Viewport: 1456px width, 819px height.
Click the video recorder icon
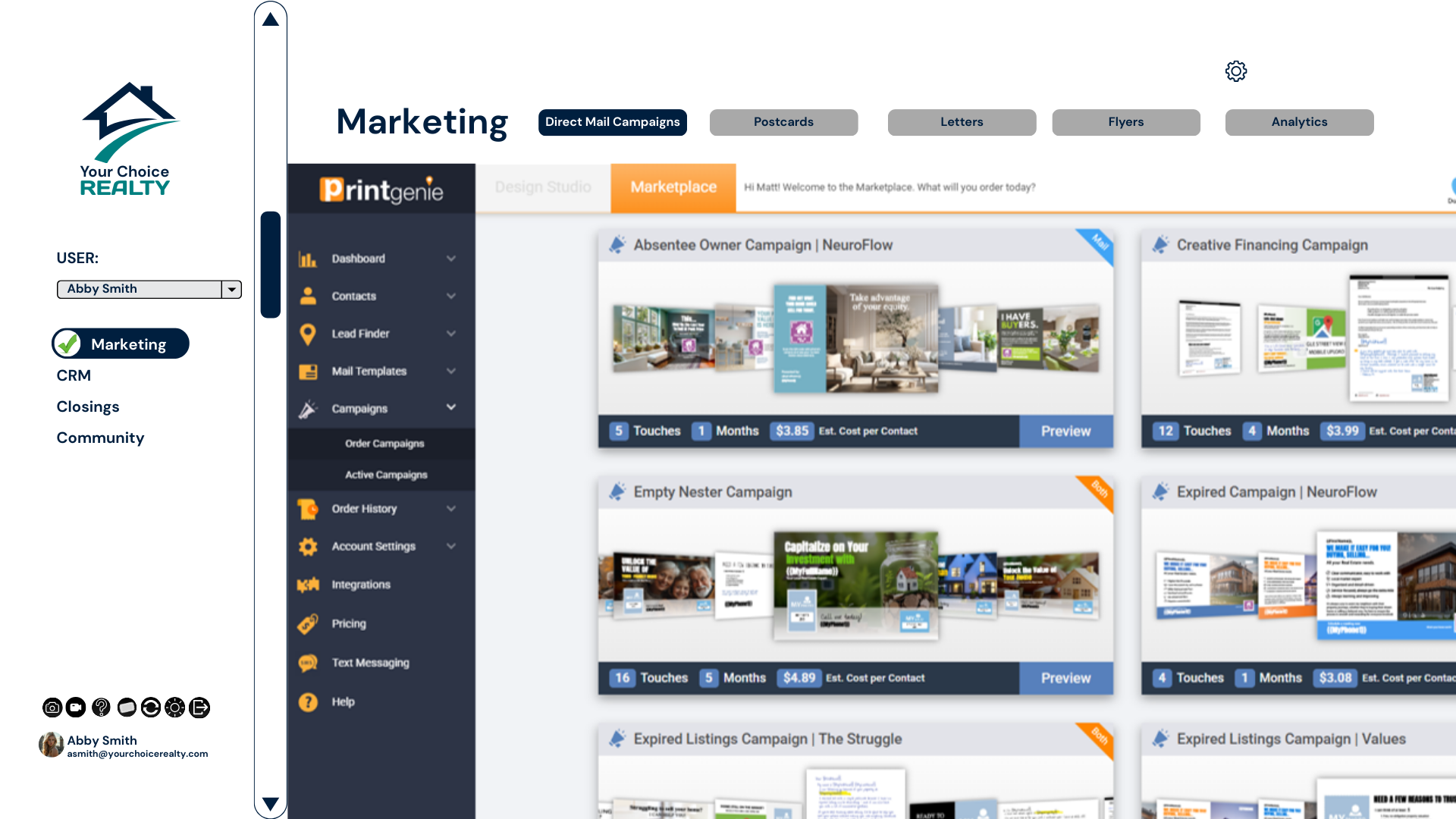(x=76, y=708)
